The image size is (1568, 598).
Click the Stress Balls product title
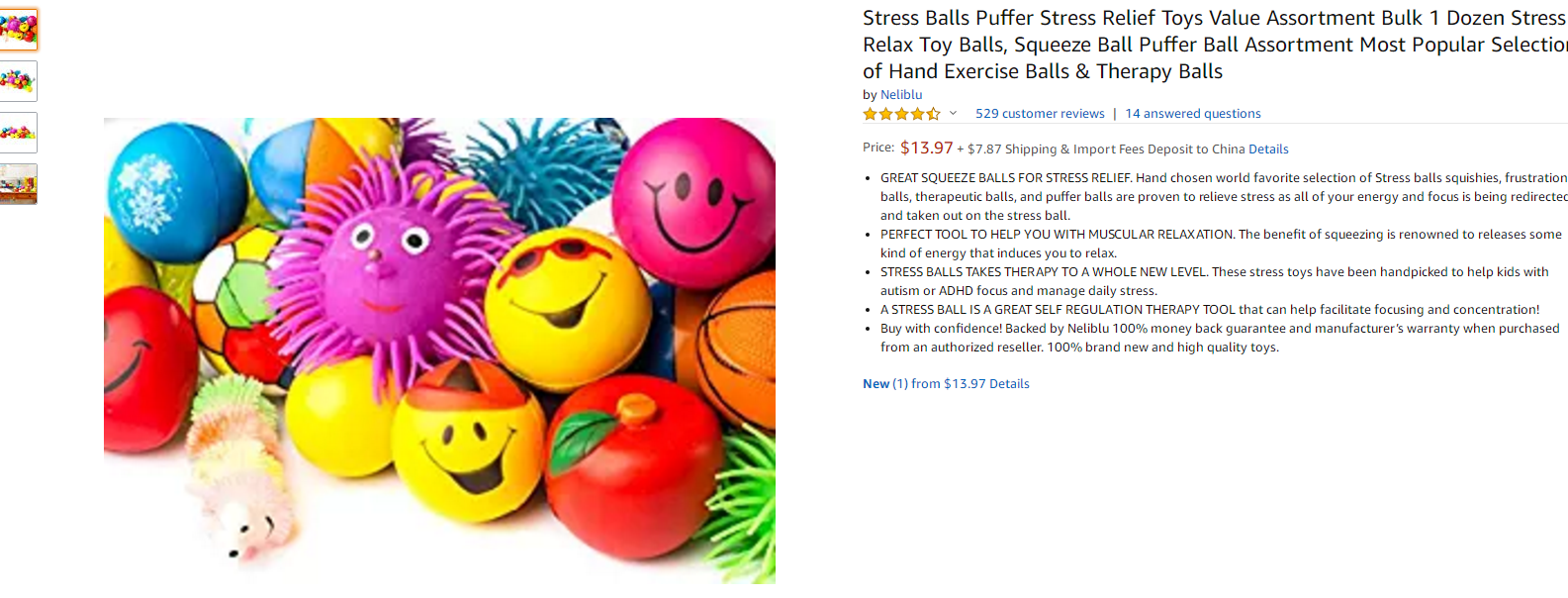(x=1215, y=45)
